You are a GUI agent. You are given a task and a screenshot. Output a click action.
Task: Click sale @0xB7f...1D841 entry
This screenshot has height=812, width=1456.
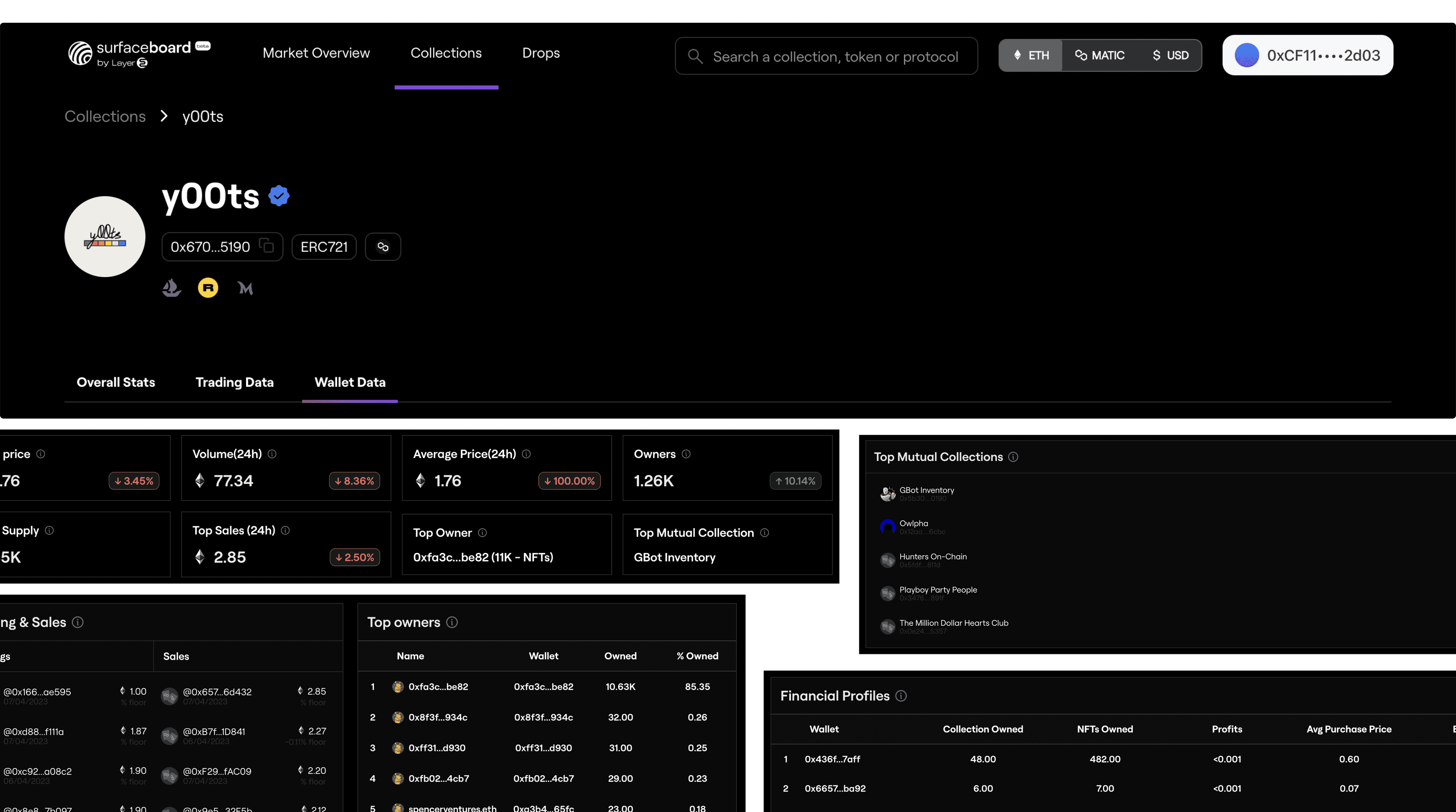(x=244, y=736)
